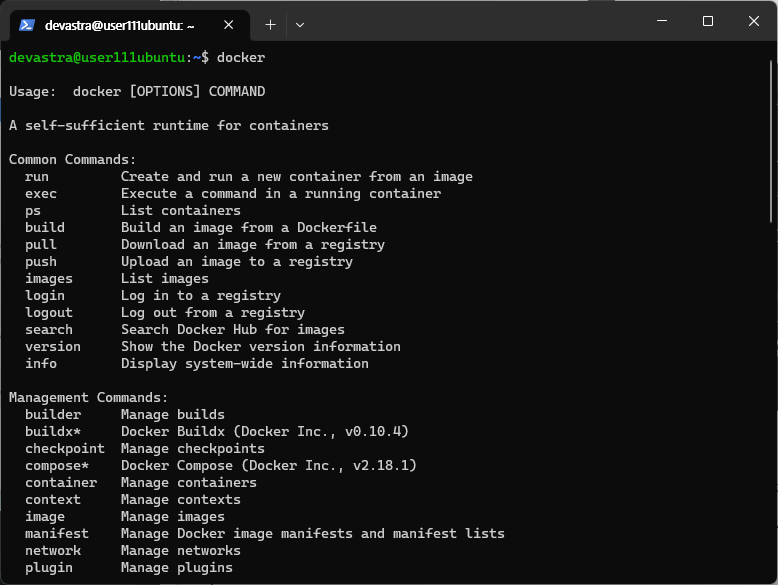Click the 'logout' command name
The width and height of the screenshot is (778, 585).
pyautogui.click(x=49, y=313)
